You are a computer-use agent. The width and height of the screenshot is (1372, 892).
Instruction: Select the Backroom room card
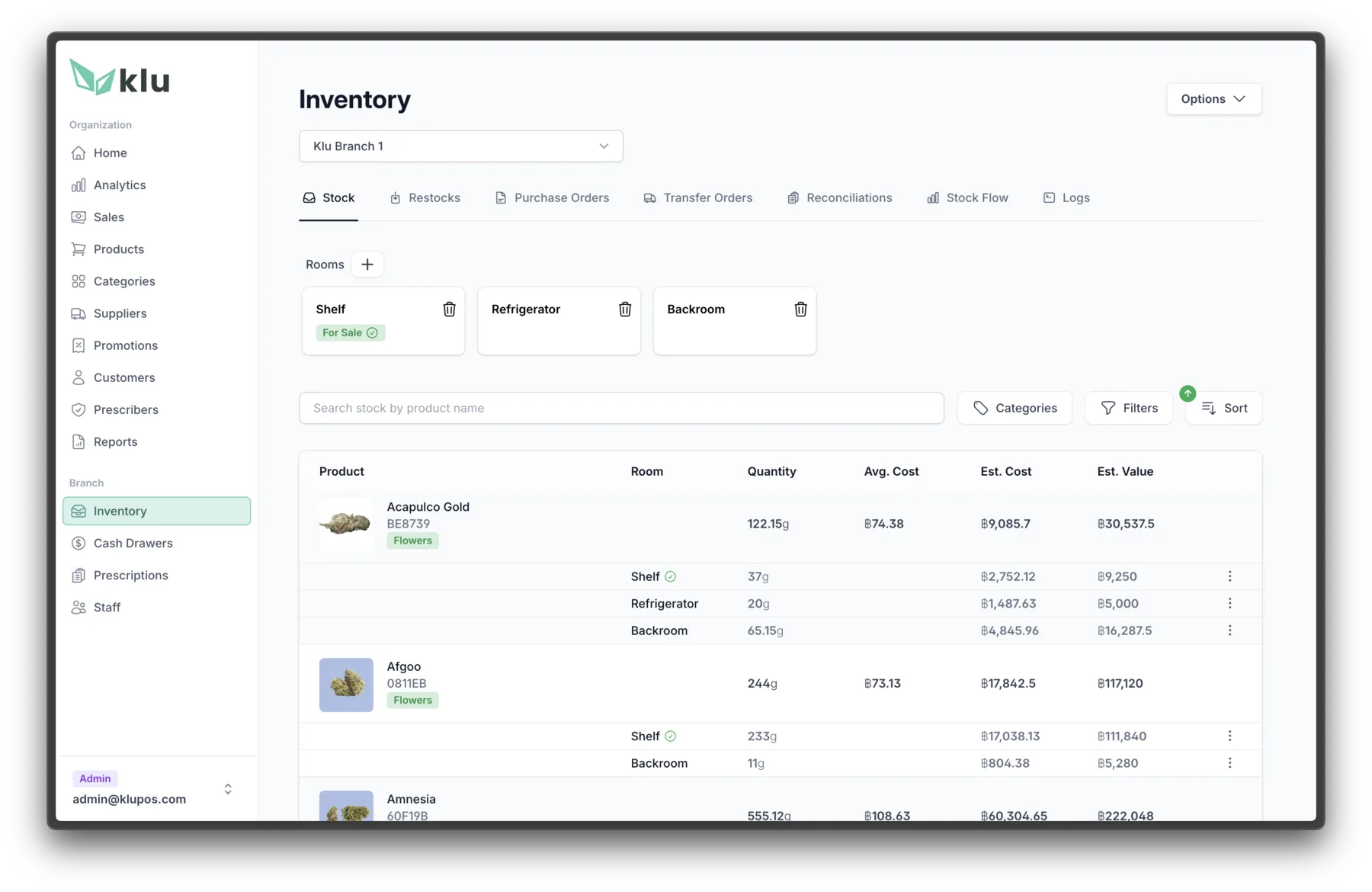tap(735, 321)
